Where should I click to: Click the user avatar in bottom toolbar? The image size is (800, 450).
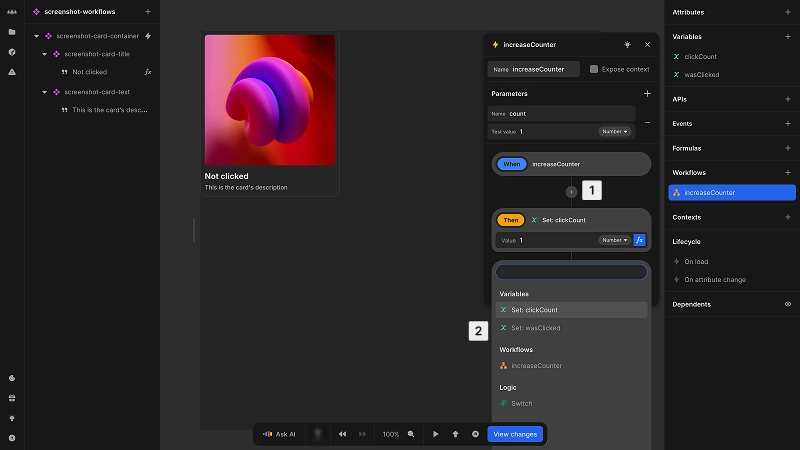coord(318,434)
